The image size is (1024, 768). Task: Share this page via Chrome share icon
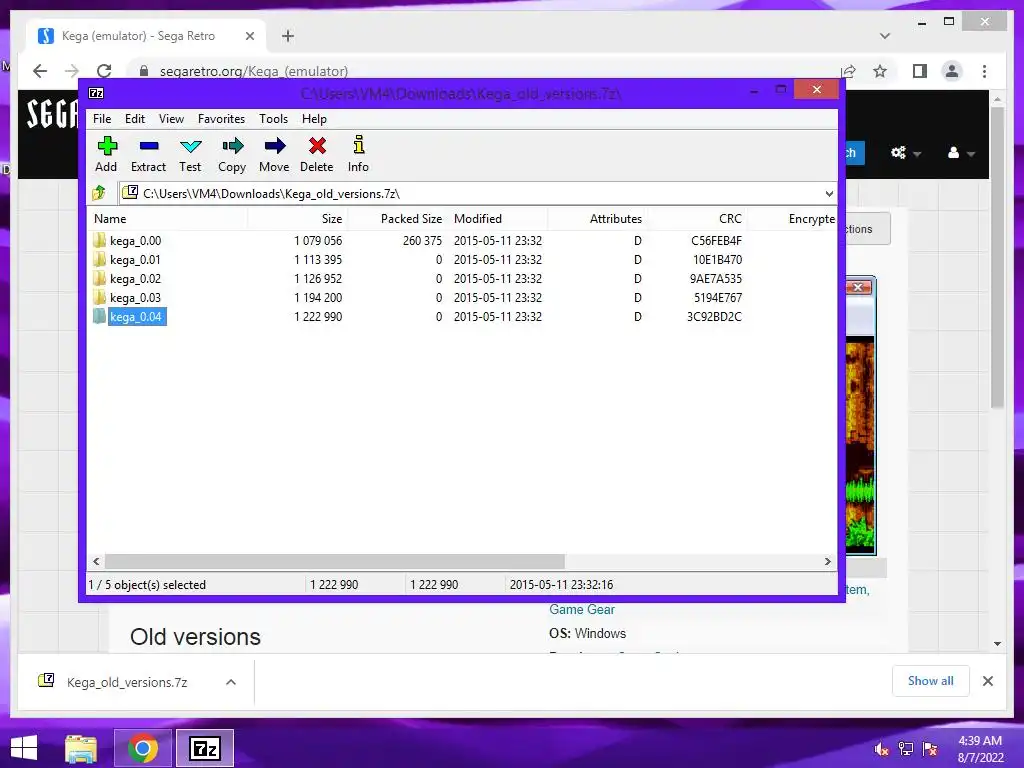(x=848, y=71)
